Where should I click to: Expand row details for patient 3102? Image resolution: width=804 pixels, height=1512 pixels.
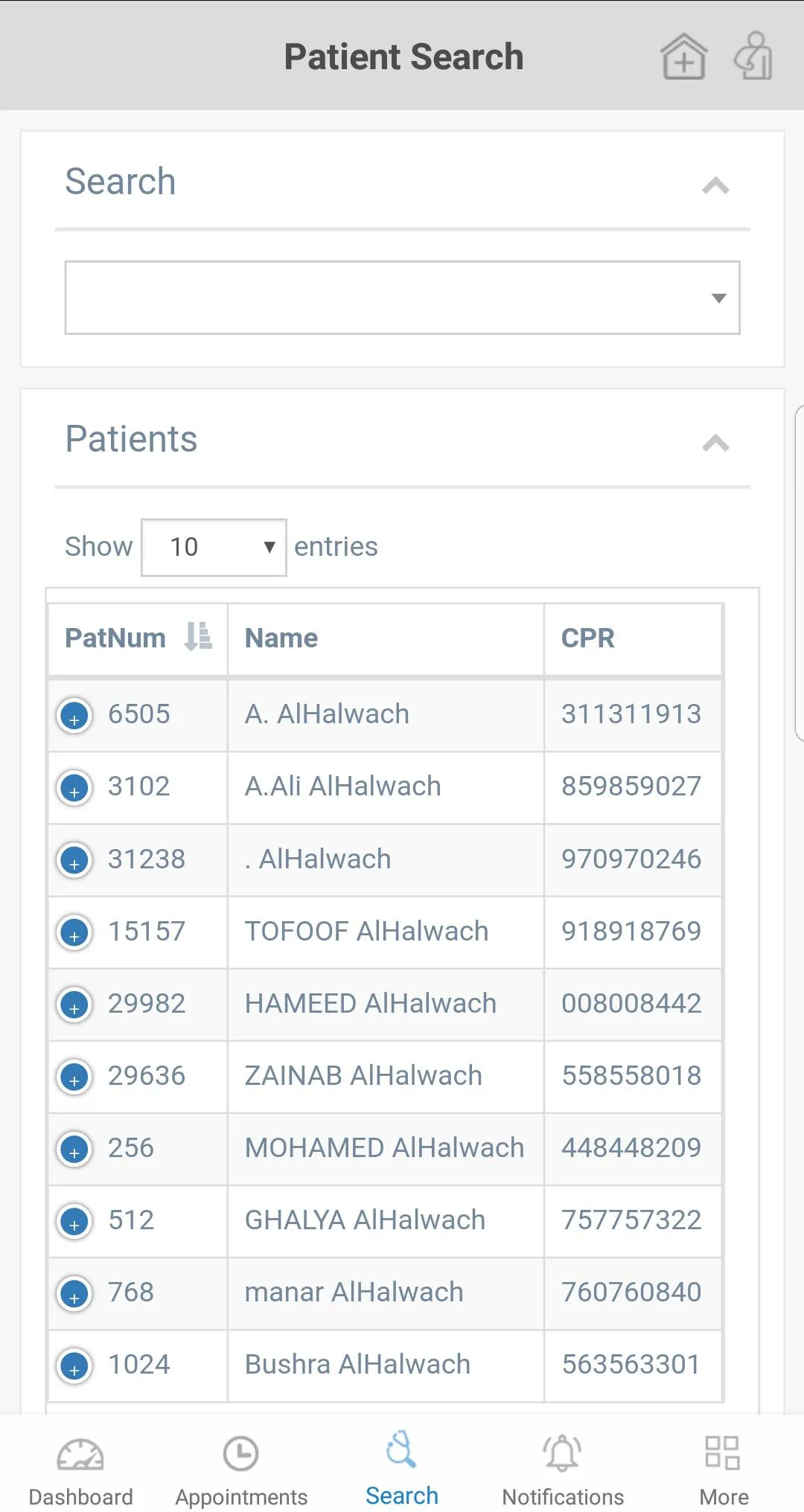(74, 789)
